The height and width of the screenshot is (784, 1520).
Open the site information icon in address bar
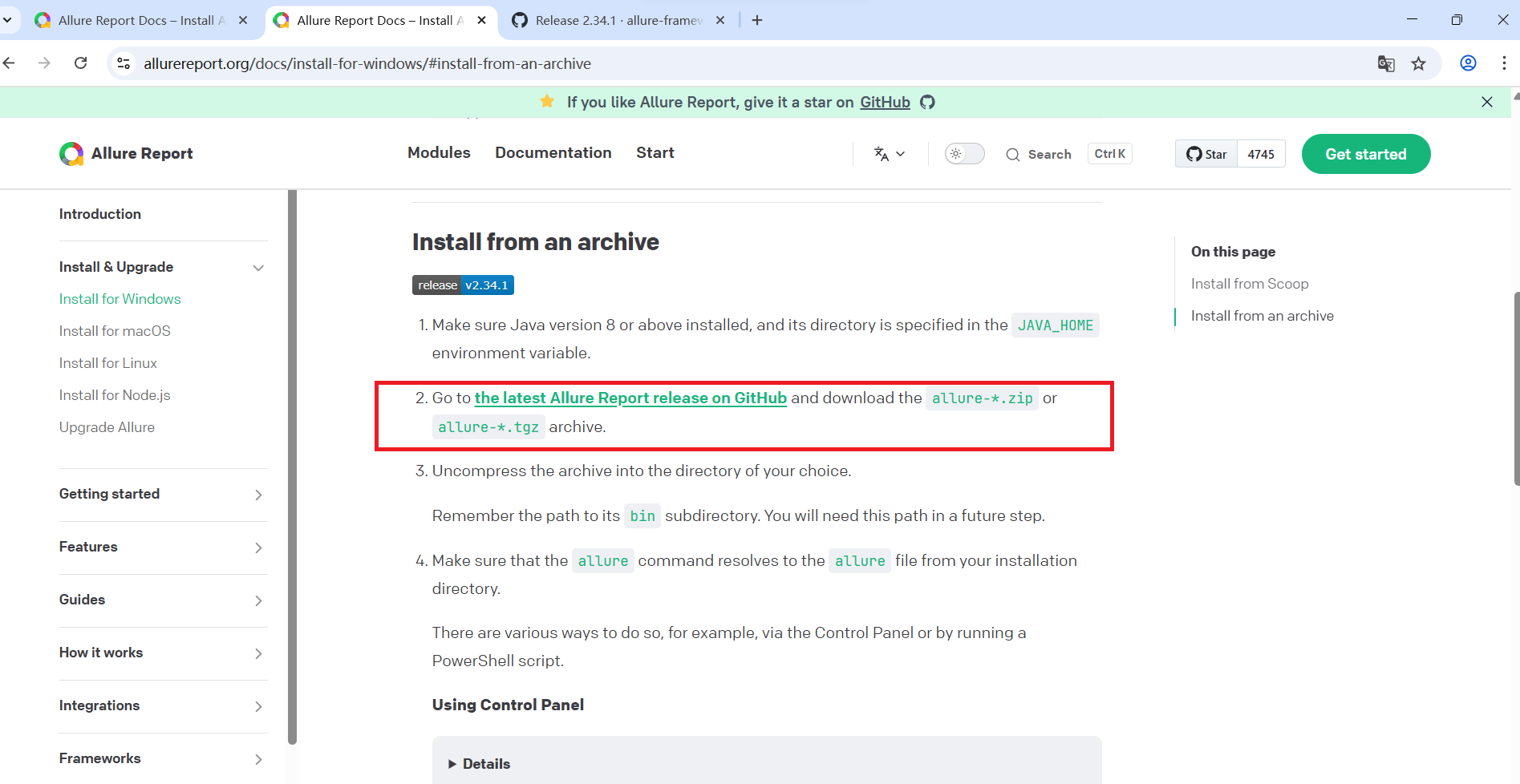pyautogui.click(x=124, y=63)
